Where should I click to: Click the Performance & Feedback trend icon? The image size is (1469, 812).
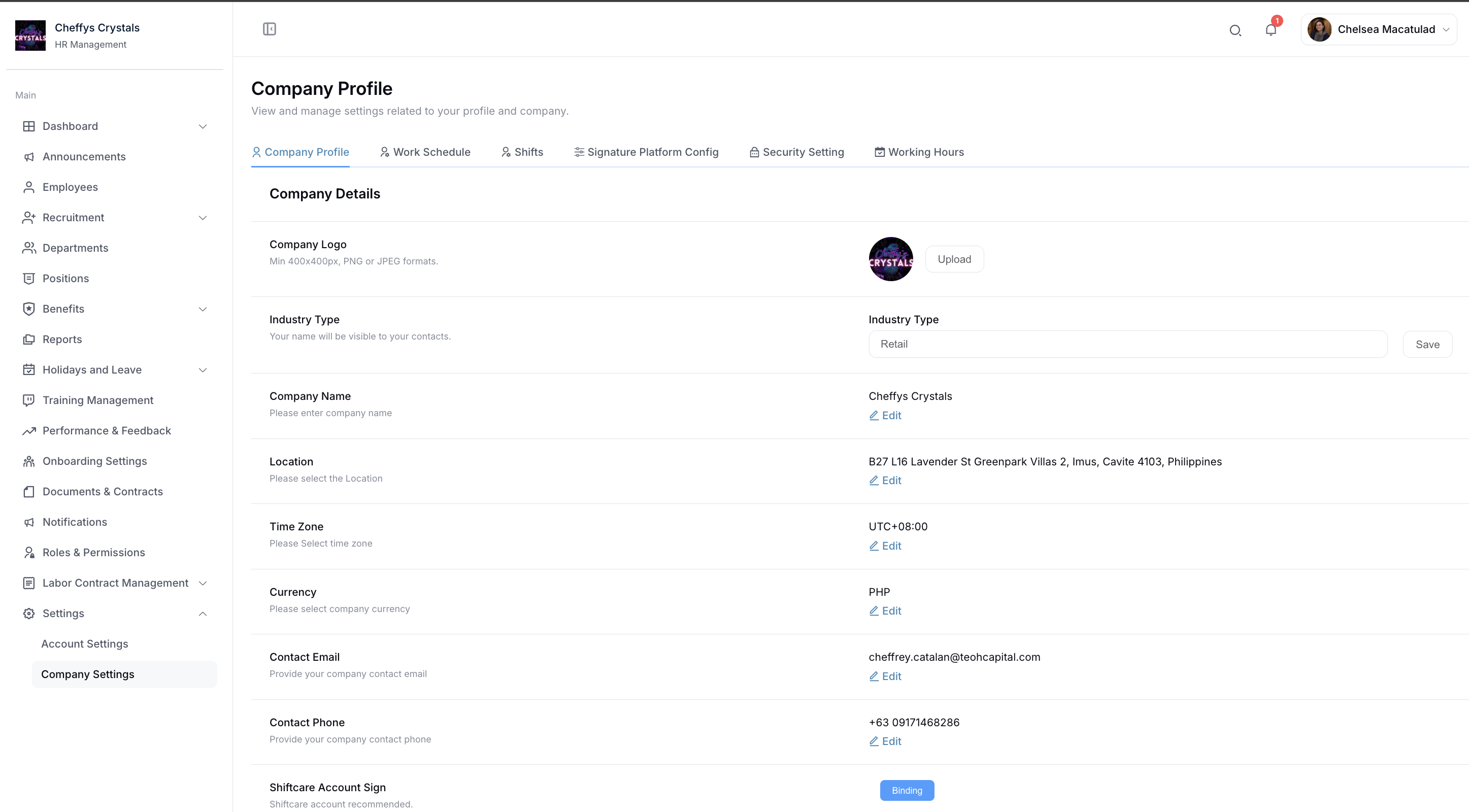29,430
